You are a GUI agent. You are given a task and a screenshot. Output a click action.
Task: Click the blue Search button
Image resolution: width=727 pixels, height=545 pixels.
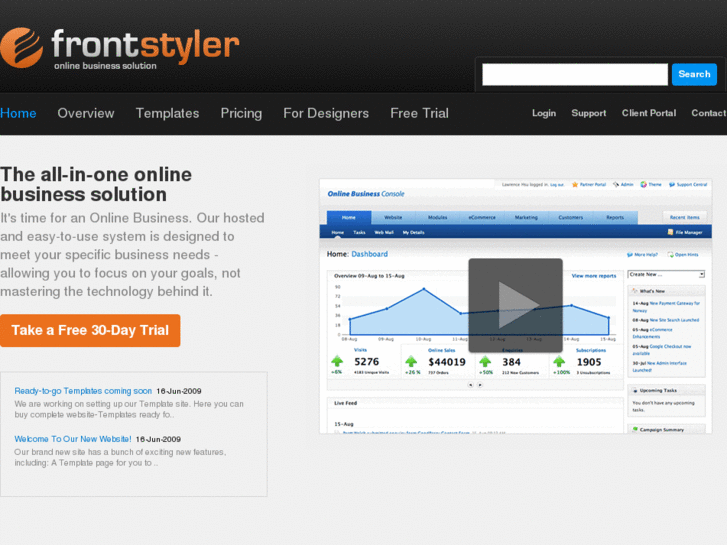[x=694, y=74]
